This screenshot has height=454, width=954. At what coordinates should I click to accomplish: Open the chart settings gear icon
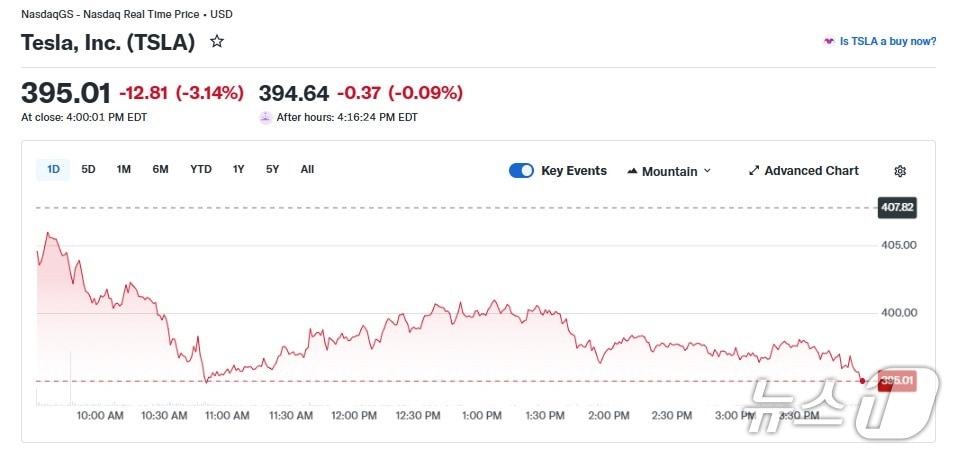[900, 171]
